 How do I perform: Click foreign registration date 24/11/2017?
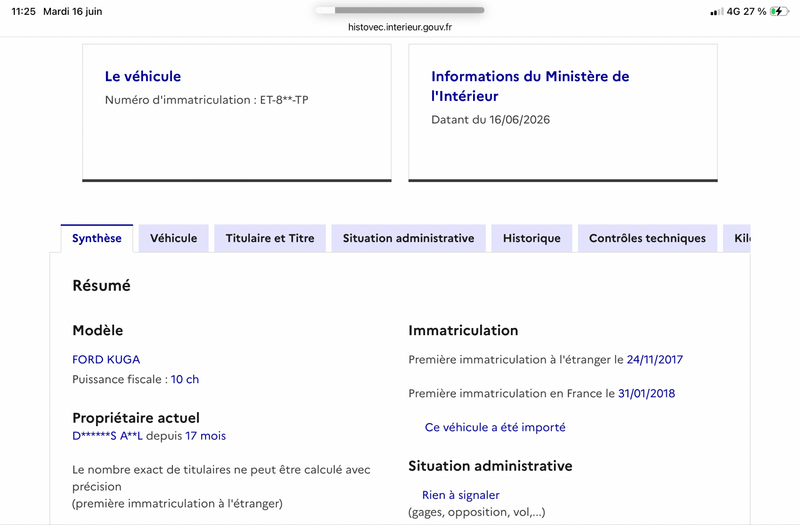(x=655, y=360)
